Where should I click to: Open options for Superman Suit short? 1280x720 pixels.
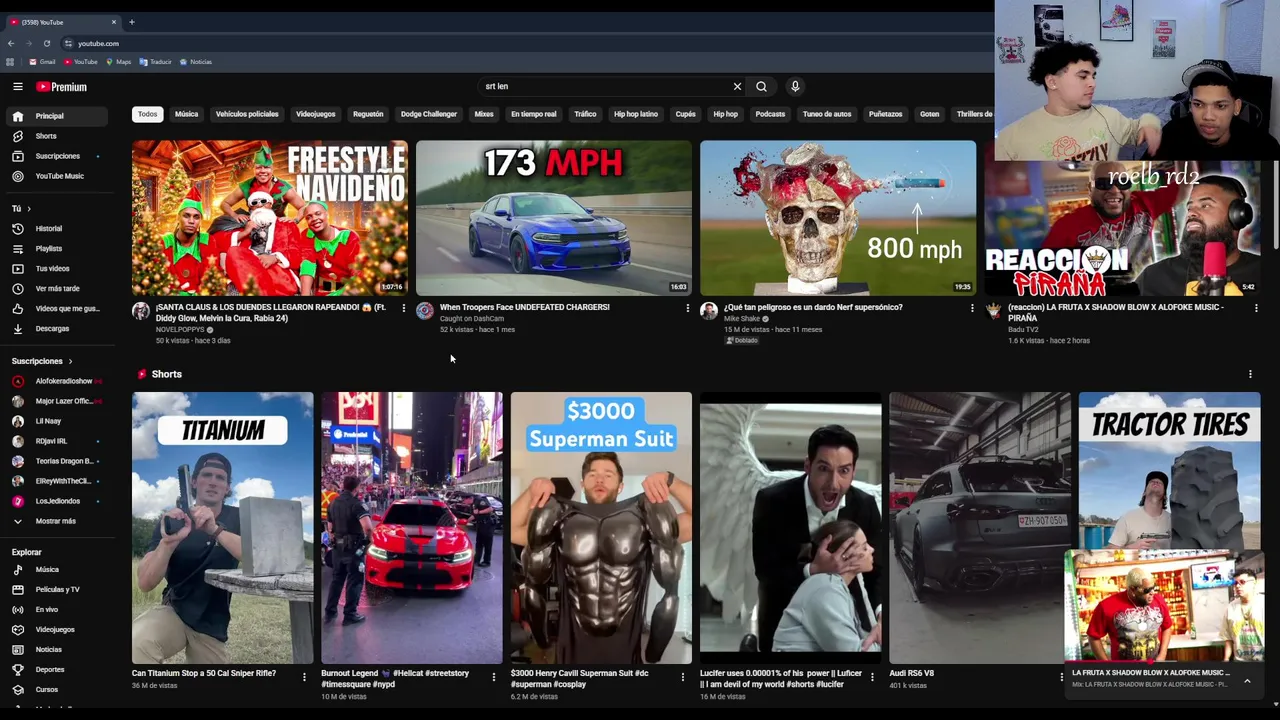683,677
